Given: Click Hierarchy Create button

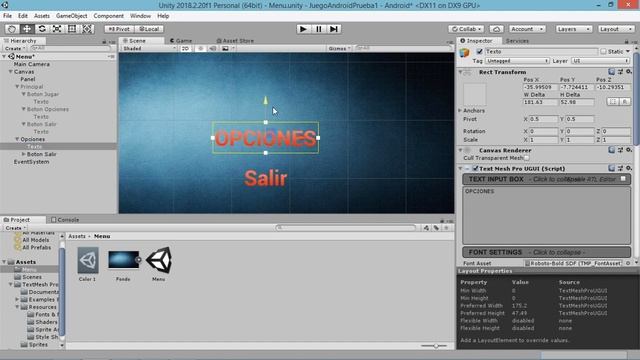Looking at the screenshot, I should [14, 48].
